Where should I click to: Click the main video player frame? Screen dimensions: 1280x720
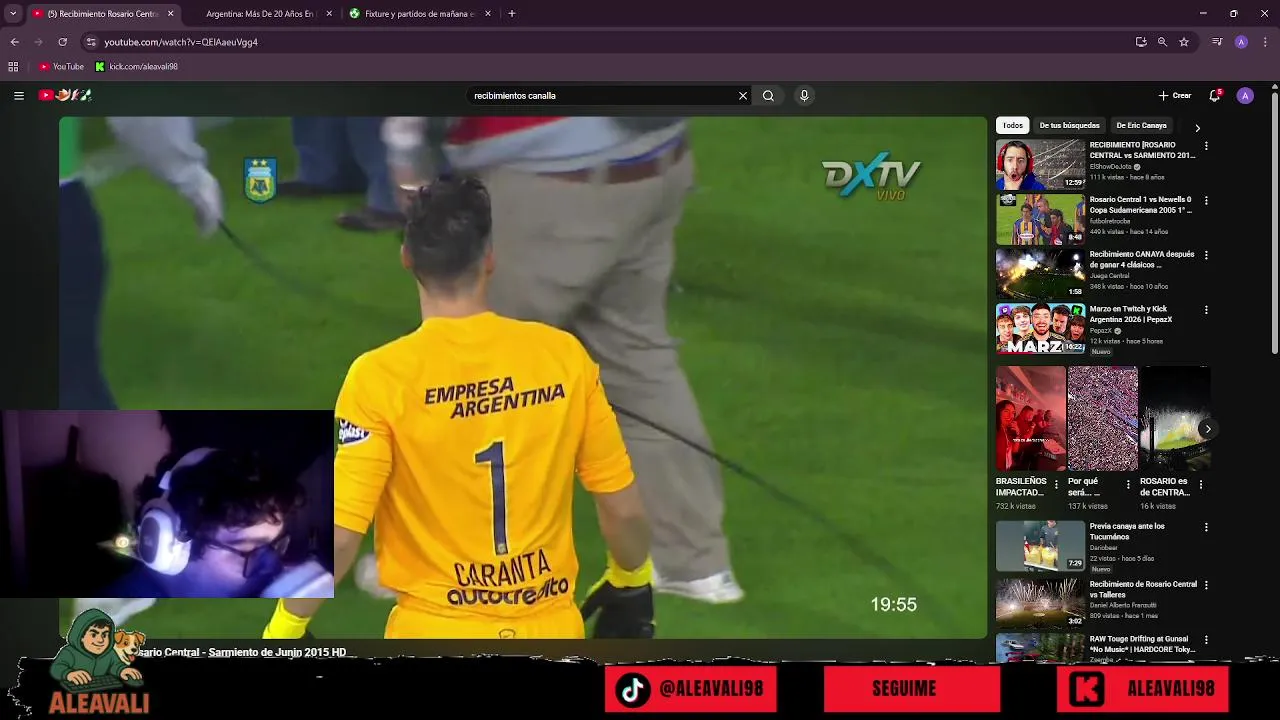[x=523, y=377]
